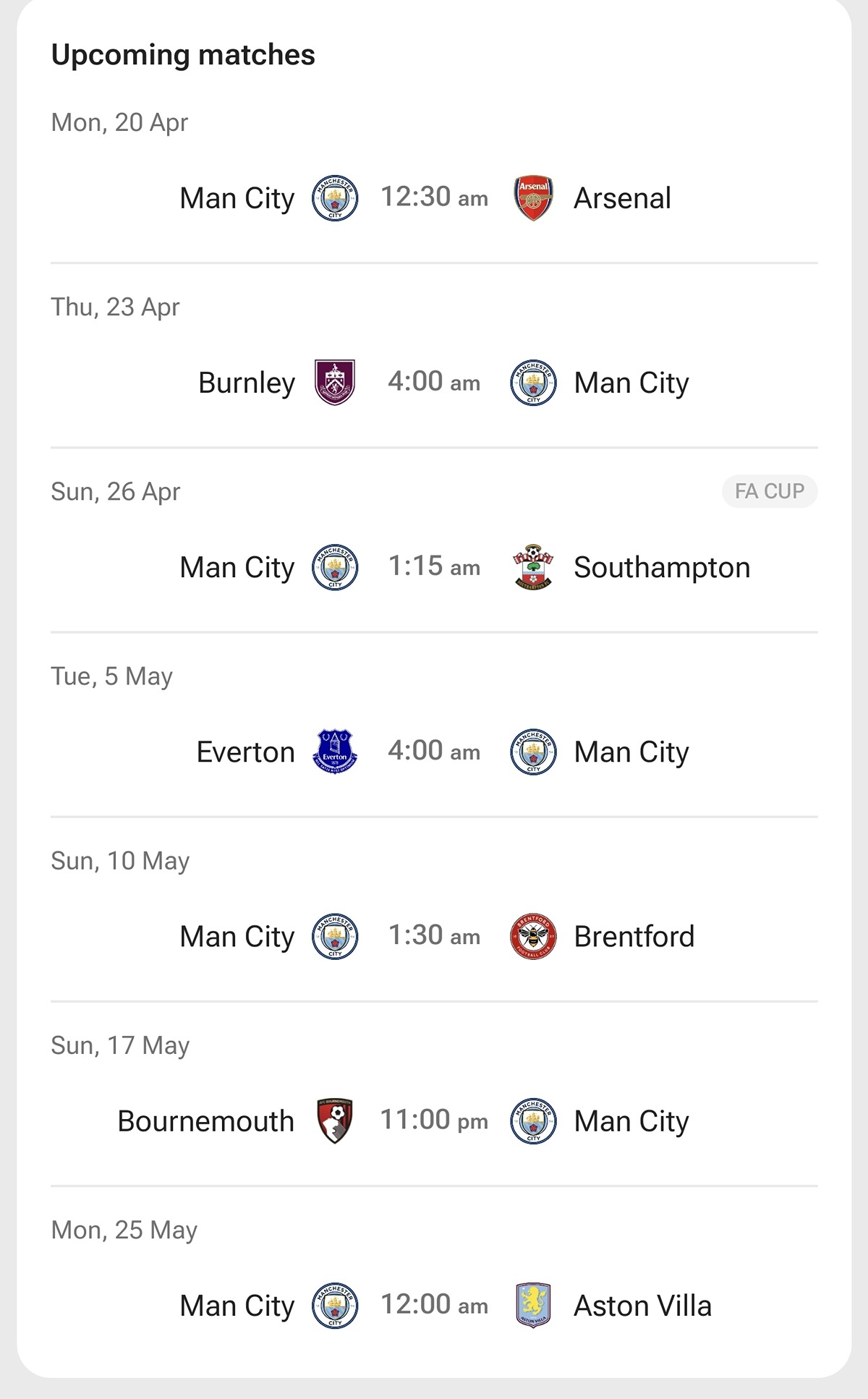This screenshot has height=1399, width=868.
Task: Click the Arsenal club crest
Action: point(533,197)
